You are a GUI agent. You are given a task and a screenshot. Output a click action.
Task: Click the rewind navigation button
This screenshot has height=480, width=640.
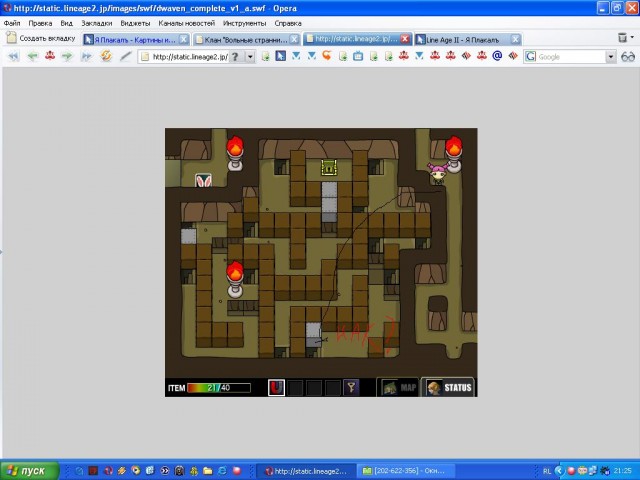coord(13,56)
